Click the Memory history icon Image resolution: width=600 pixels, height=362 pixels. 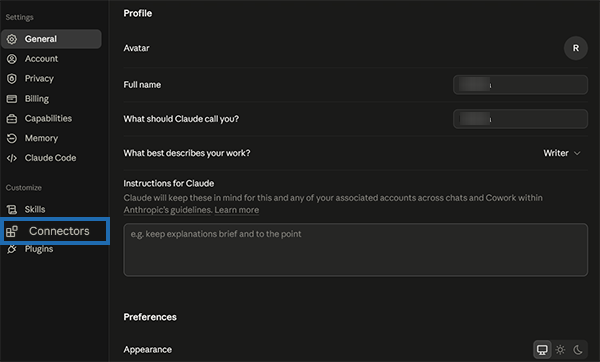pyautogui.click(x=12, y=138)
